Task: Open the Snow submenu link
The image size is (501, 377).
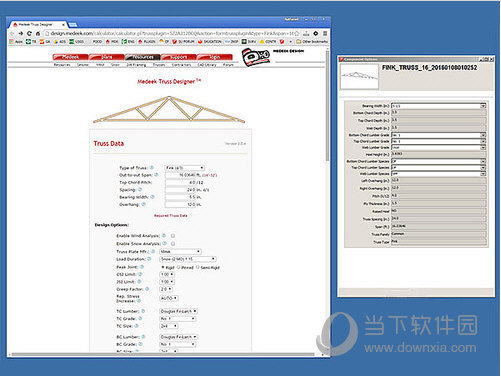Action: (x=115, y=65)
